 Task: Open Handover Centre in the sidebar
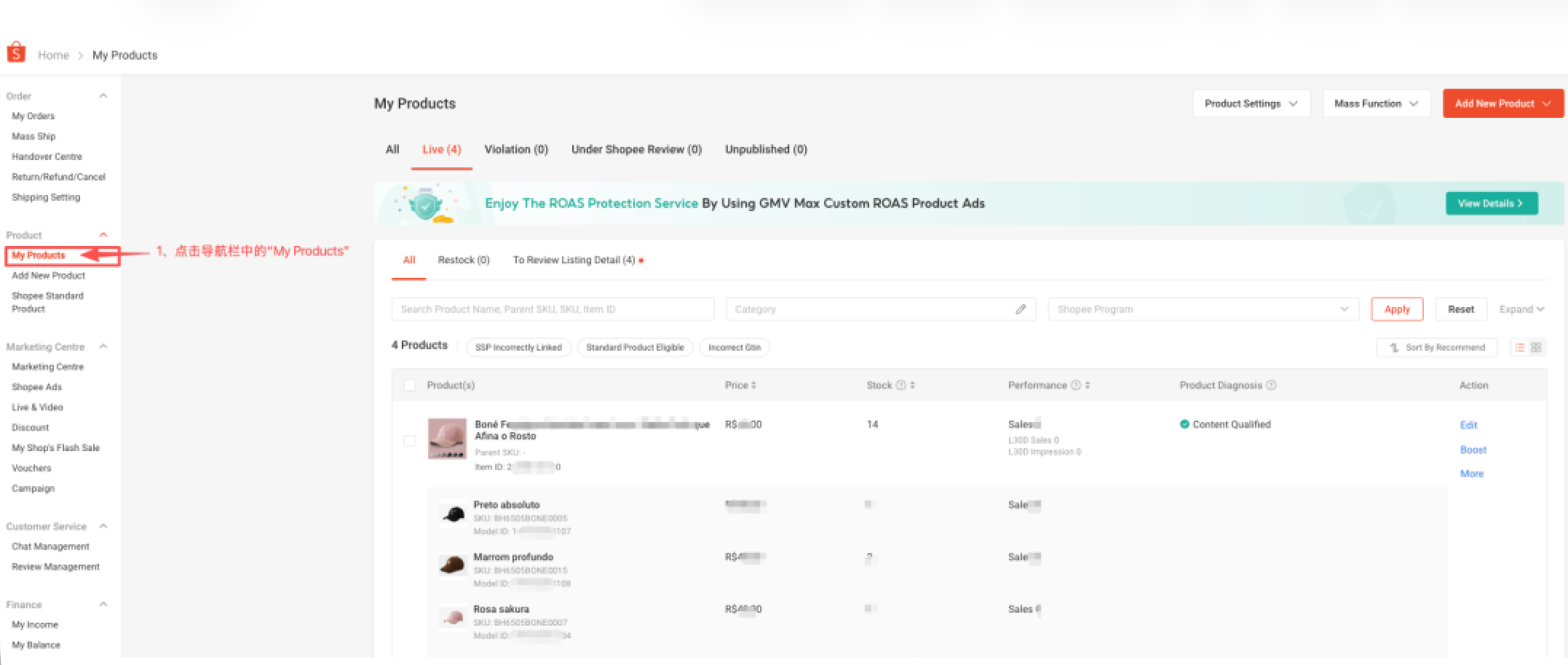click(47, 156)
